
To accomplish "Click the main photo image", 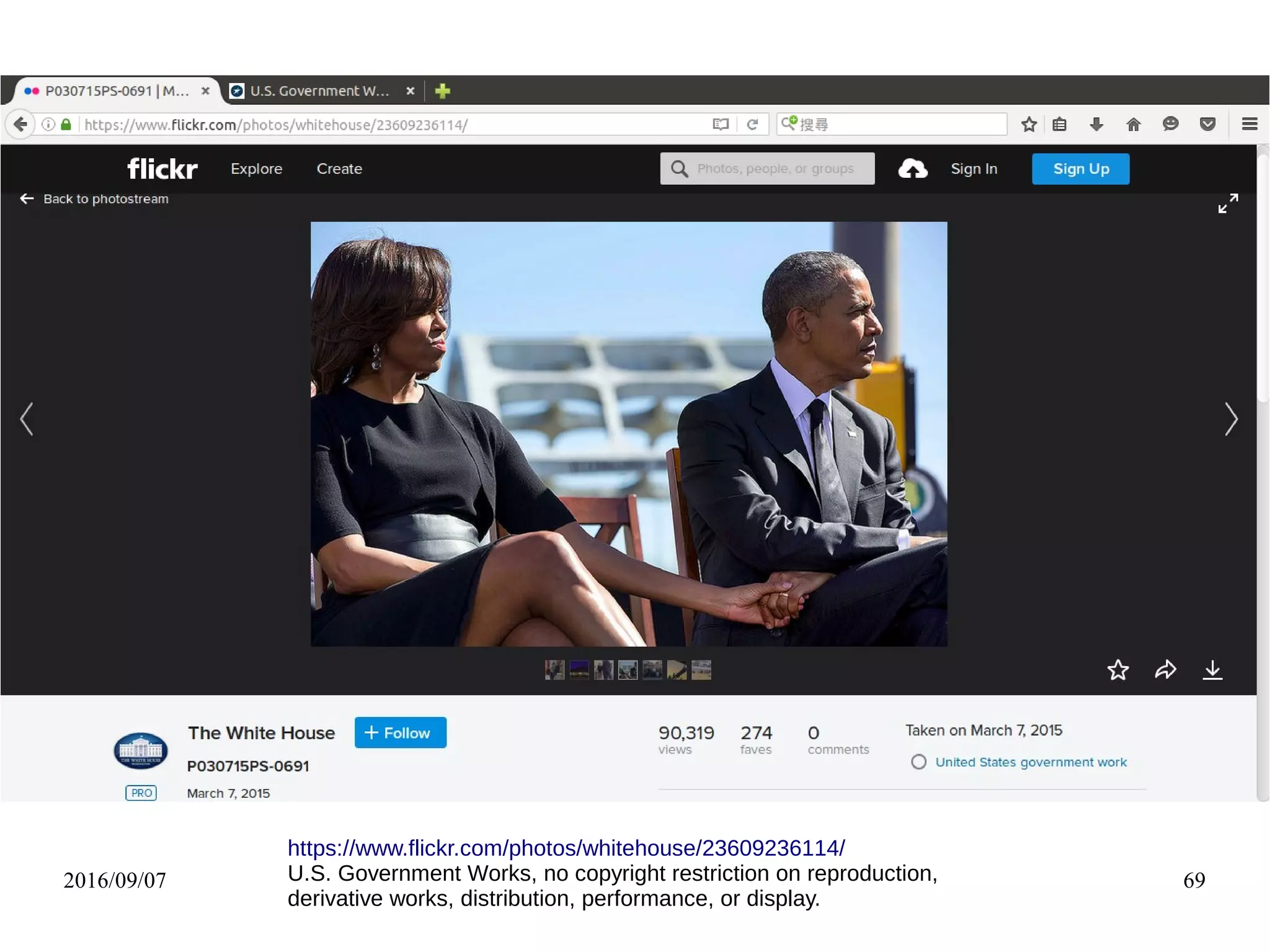I will 629,434.
